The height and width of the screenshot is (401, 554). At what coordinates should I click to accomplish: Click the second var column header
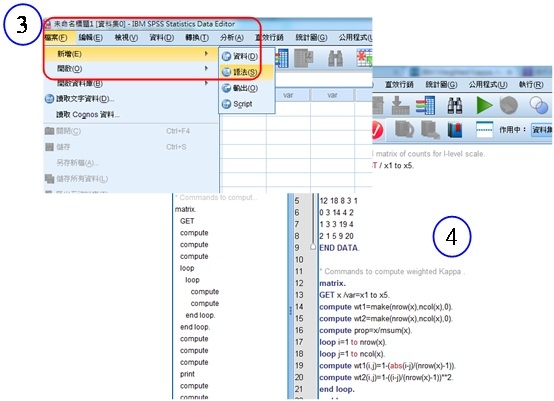click(332, 95)
